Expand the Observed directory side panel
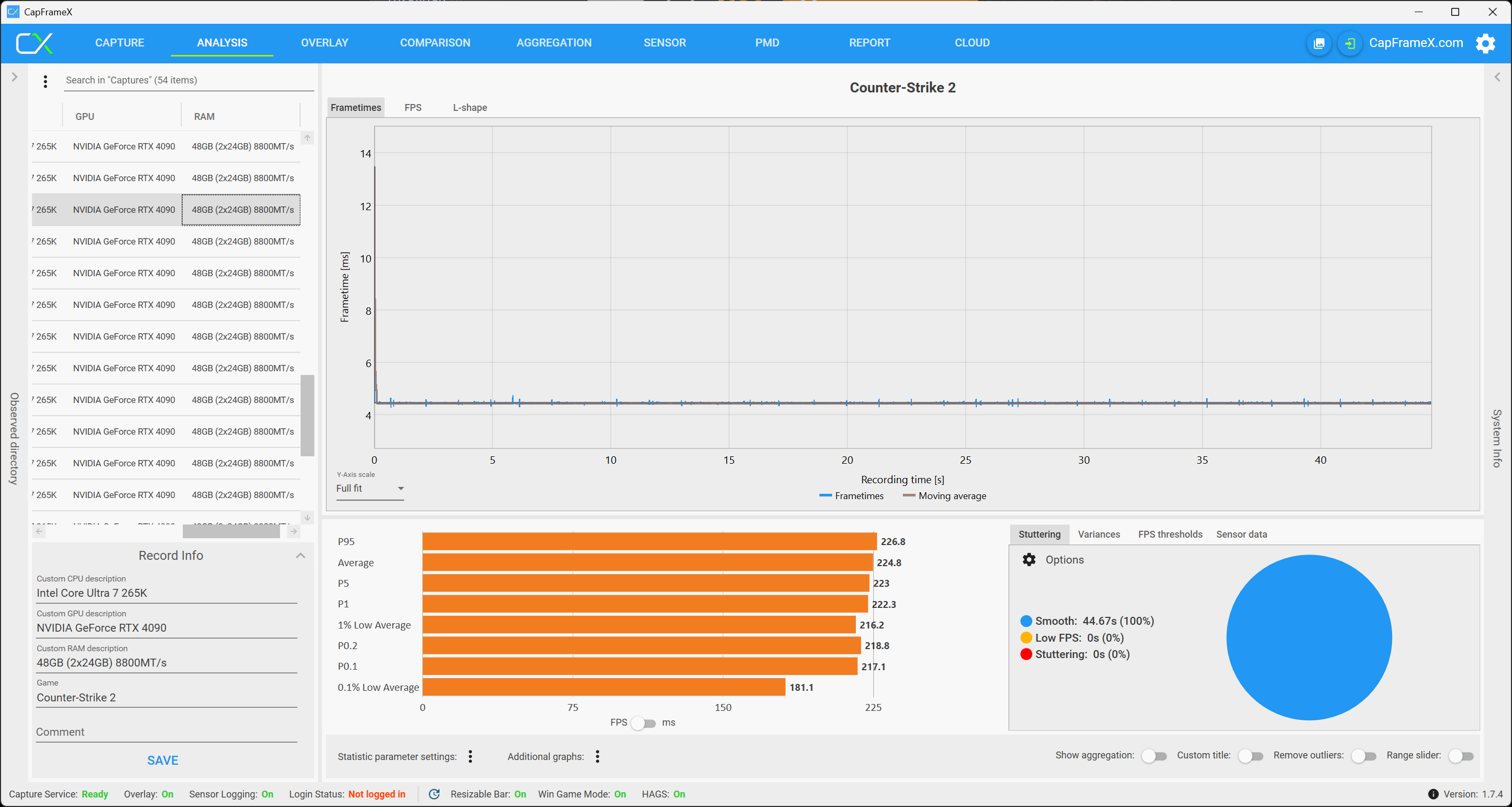1512x807 pixels. point(15,77)
